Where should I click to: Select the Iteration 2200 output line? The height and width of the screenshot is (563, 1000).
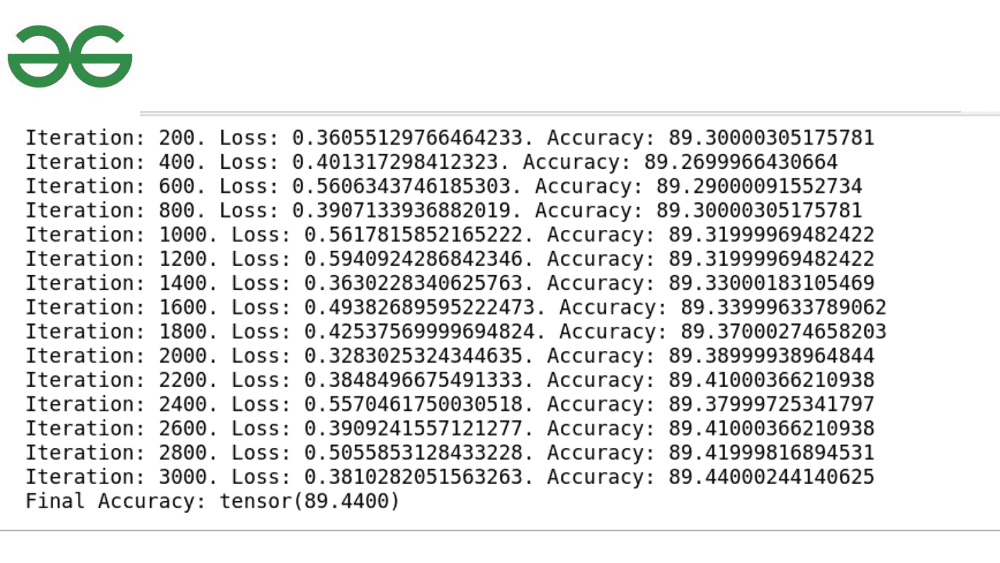[450, 380]
